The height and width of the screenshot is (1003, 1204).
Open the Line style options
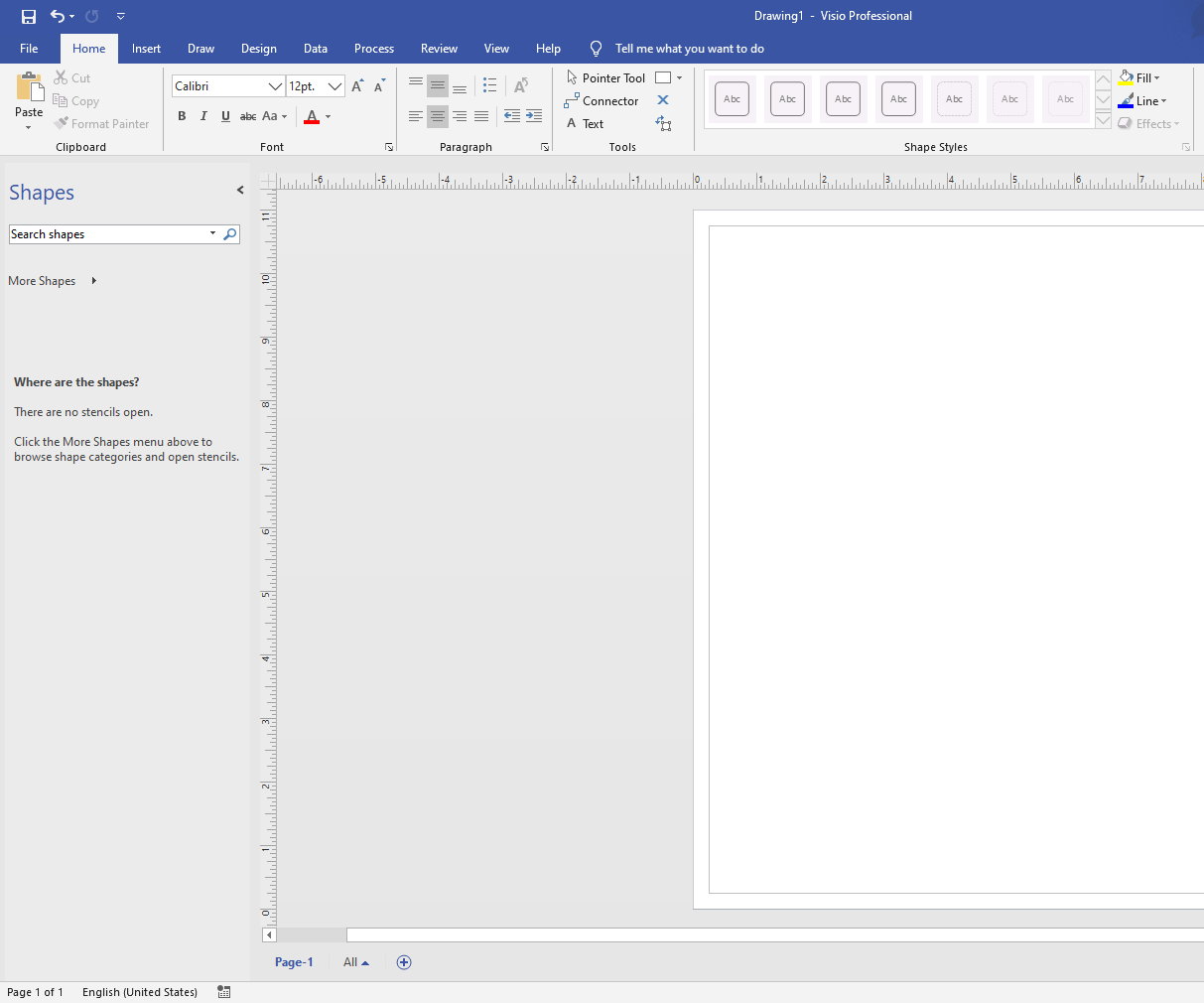click(1143, 100)
